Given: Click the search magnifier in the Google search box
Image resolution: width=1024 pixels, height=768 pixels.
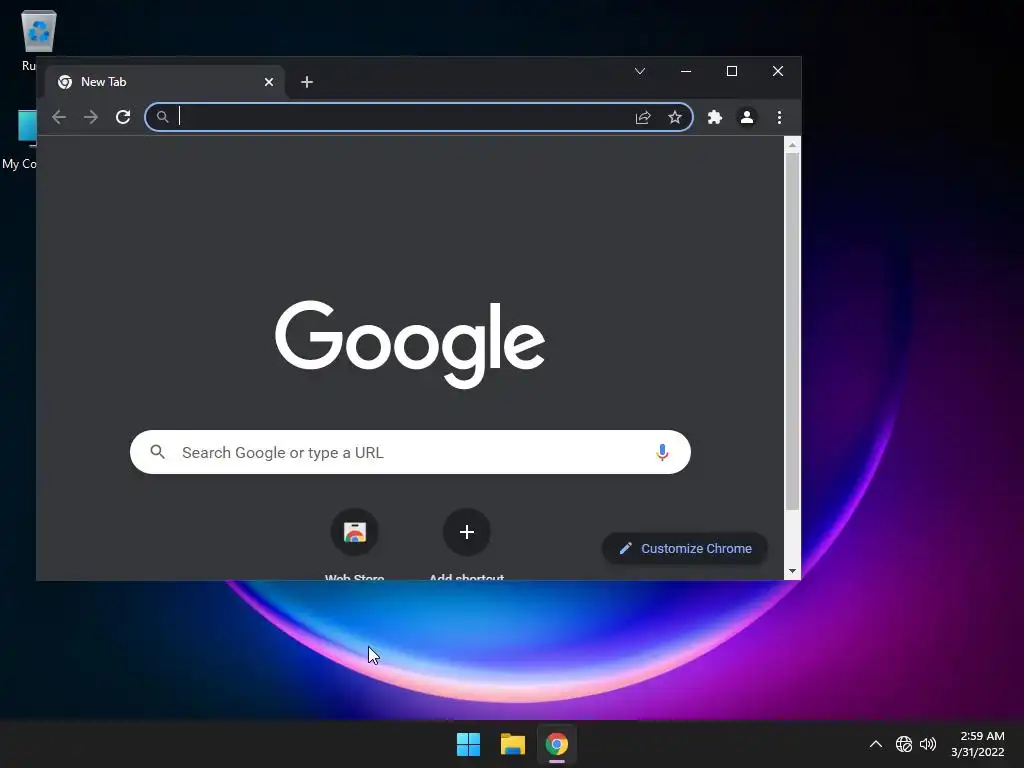Looking at the screenshot, I should click(x=157, y=451).
